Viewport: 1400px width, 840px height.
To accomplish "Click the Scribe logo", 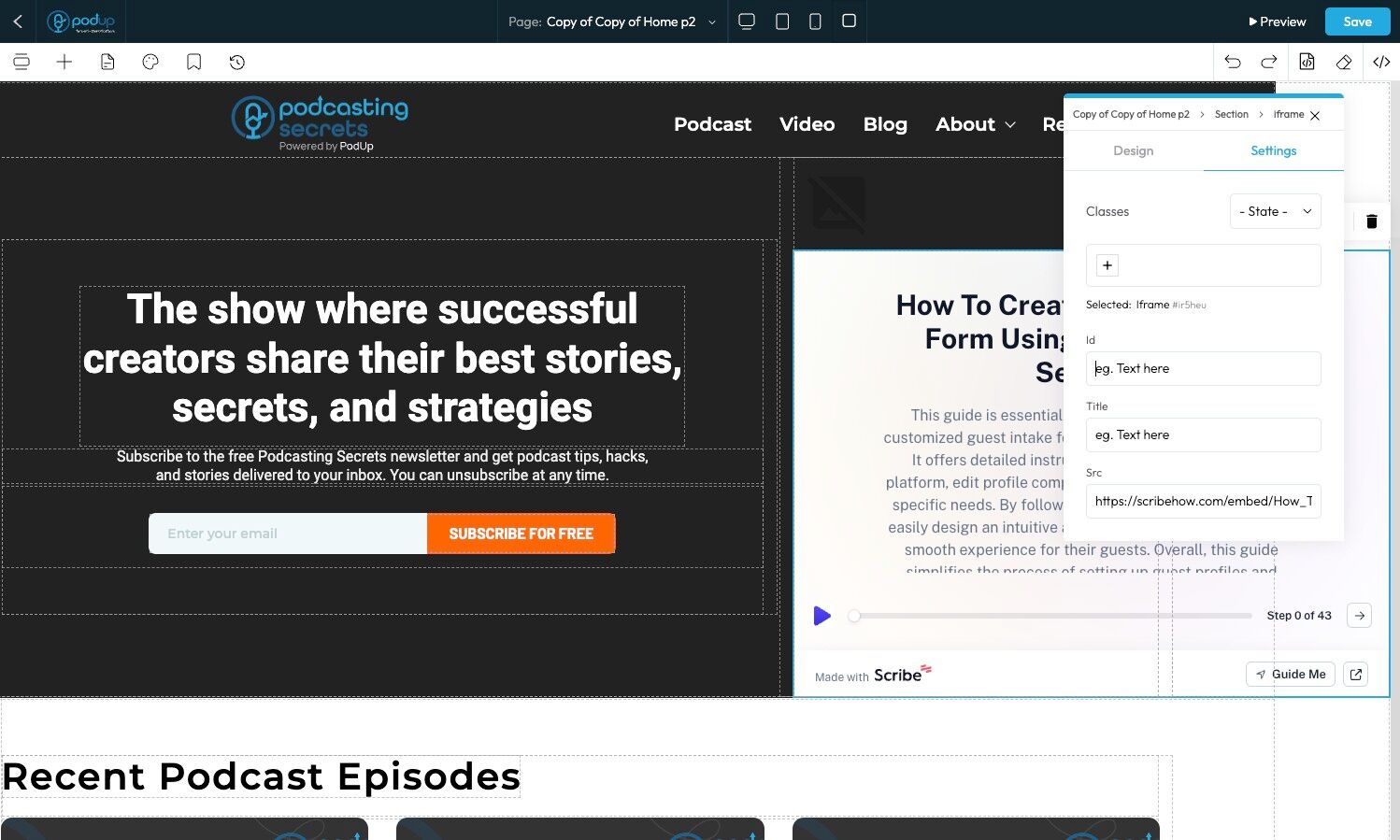I will coord(903,674).
